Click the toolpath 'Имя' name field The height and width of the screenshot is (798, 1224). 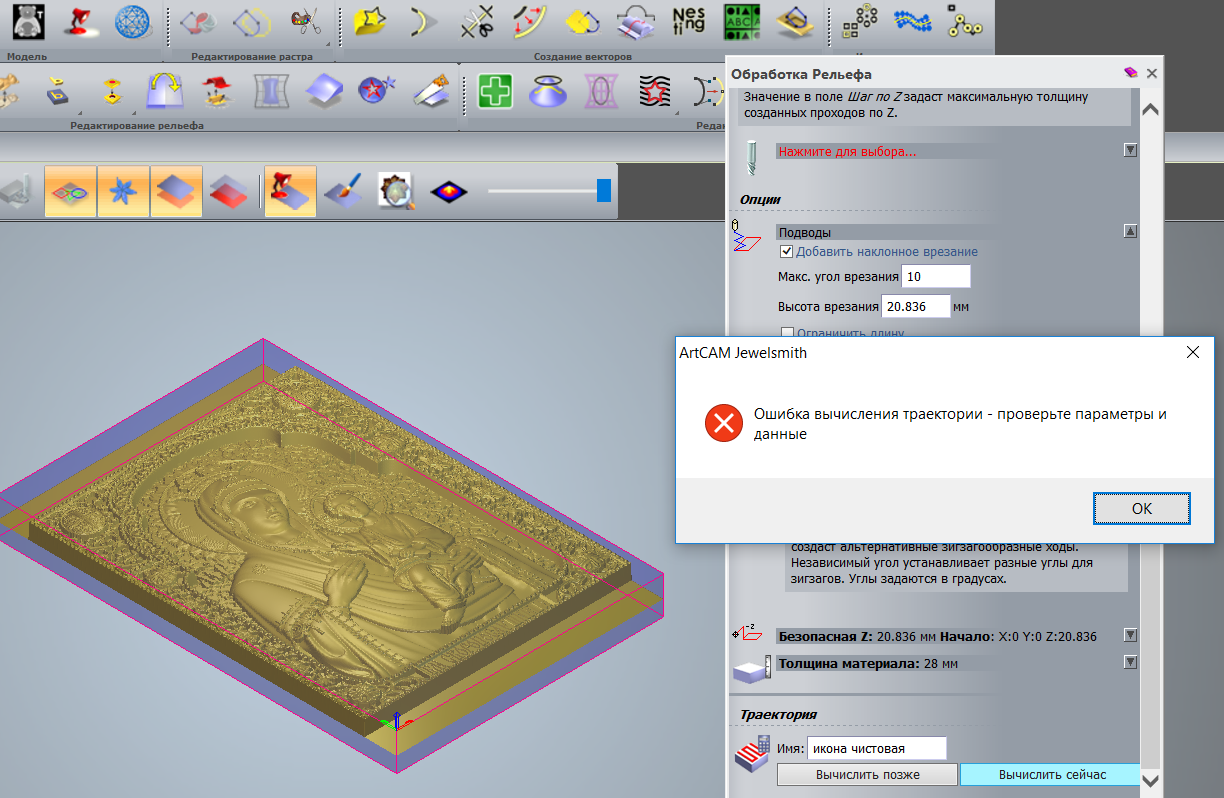876,748
